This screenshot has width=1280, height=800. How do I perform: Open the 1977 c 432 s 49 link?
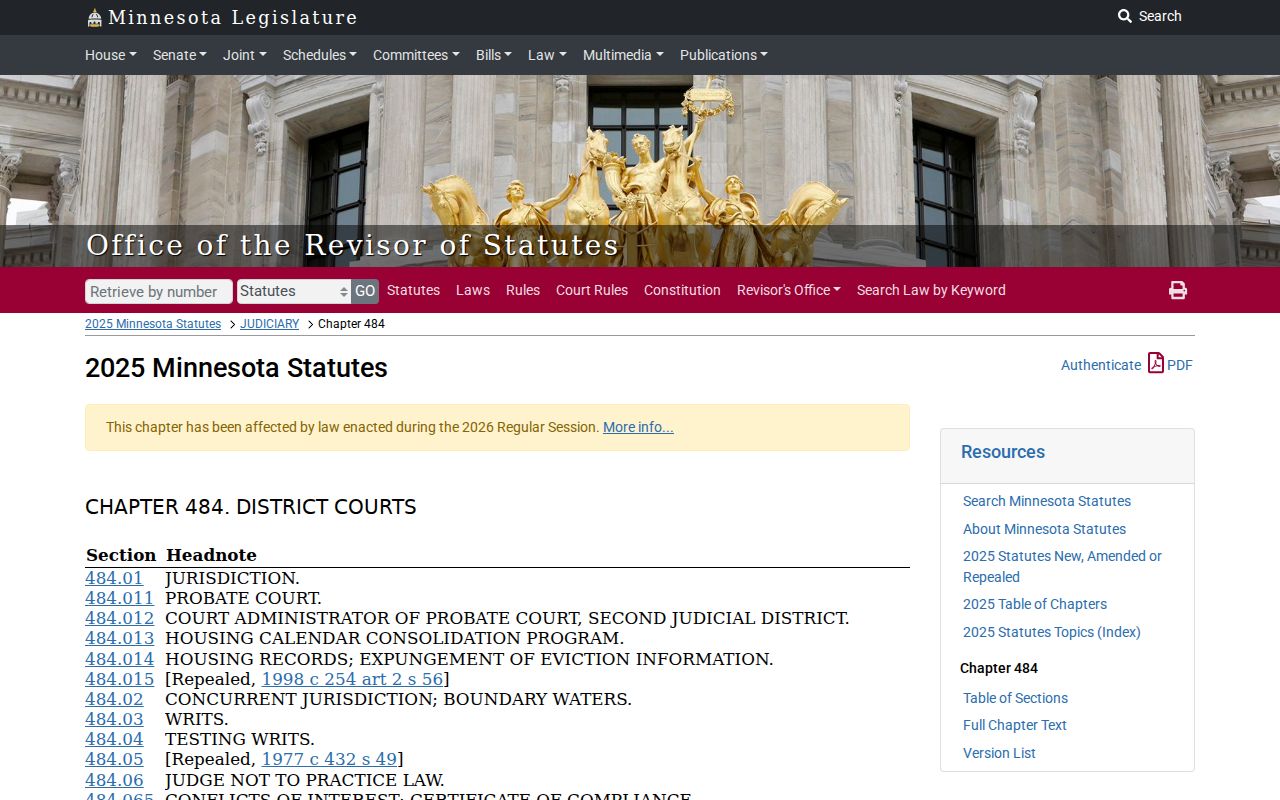[329, 760]
